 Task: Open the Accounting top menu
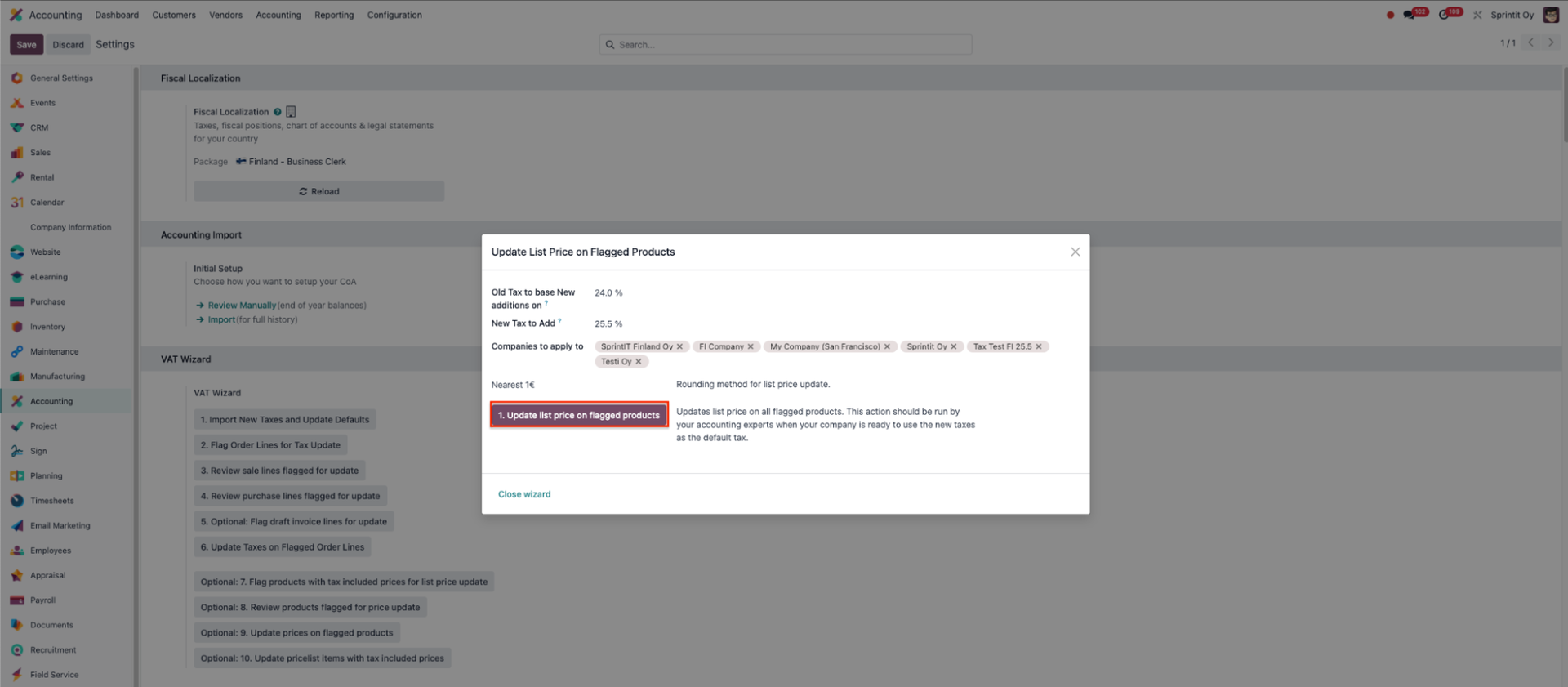pos(278,15)
